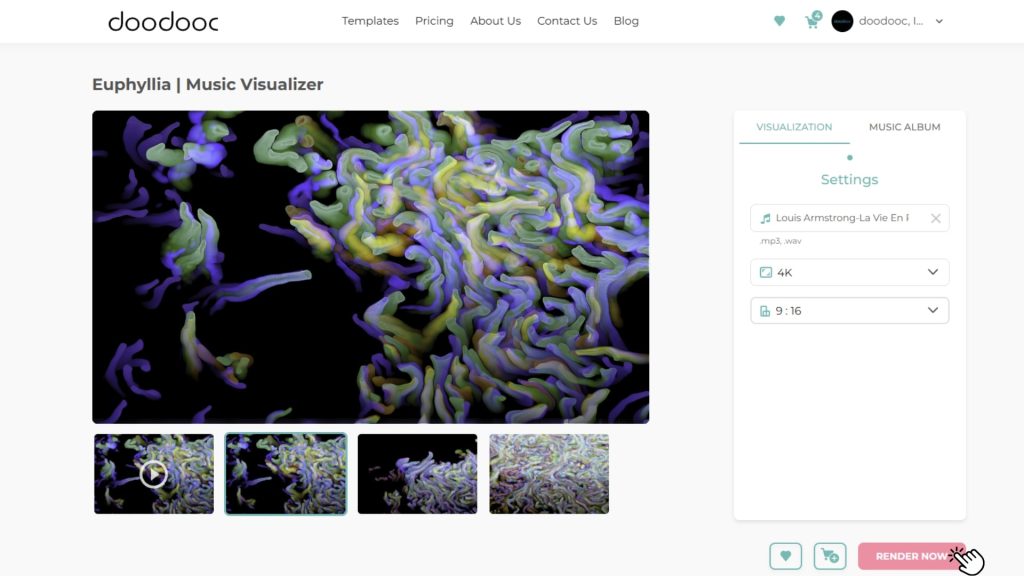
Task: Go to the Pricing page
Action: (x=434, y=21)
